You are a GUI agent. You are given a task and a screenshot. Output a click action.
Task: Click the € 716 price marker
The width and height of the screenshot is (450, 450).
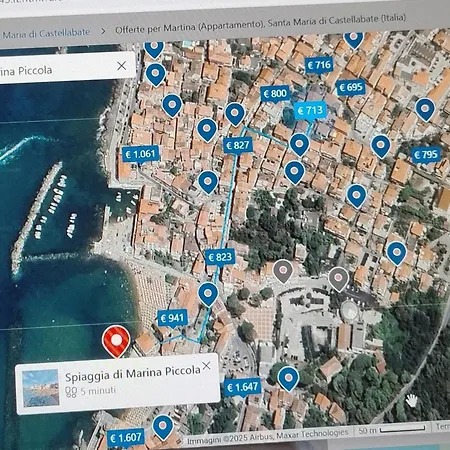[319, 65]
